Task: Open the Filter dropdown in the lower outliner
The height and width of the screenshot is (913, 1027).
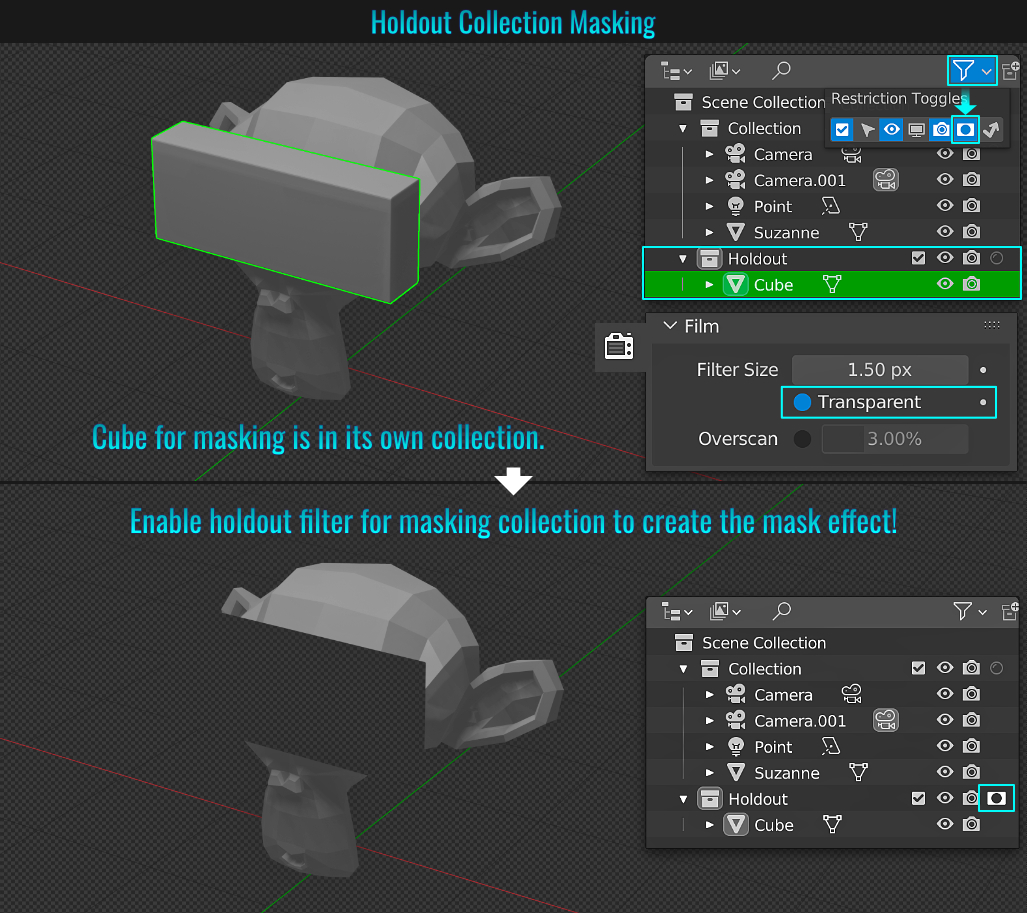Action: tap(971, 611)
